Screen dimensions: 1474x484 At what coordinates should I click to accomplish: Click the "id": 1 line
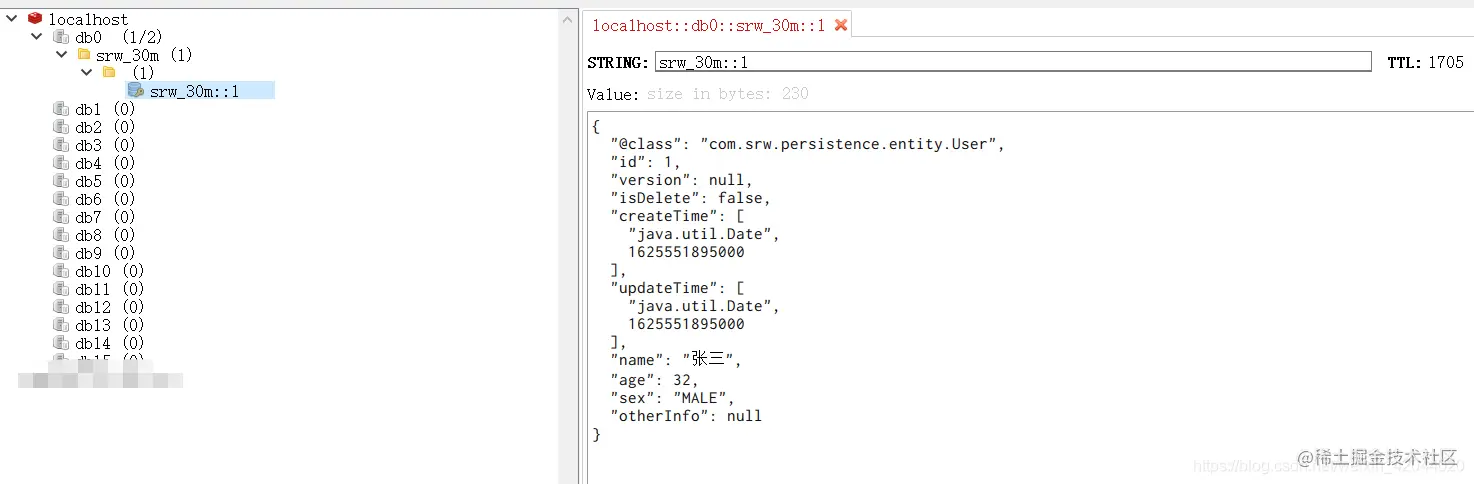click(x=645, y=162)
